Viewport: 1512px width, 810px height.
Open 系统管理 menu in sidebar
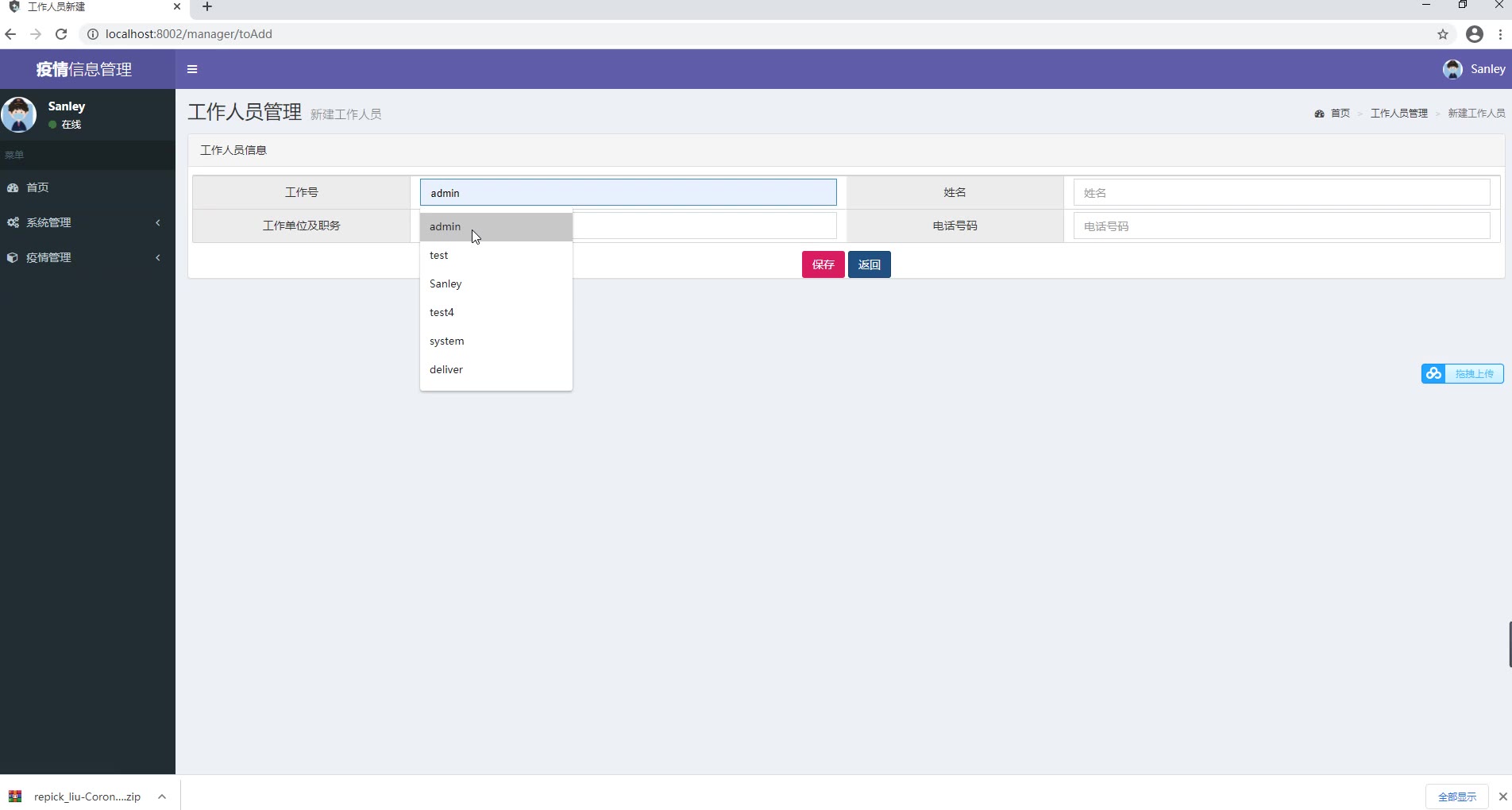click(87, 222)
